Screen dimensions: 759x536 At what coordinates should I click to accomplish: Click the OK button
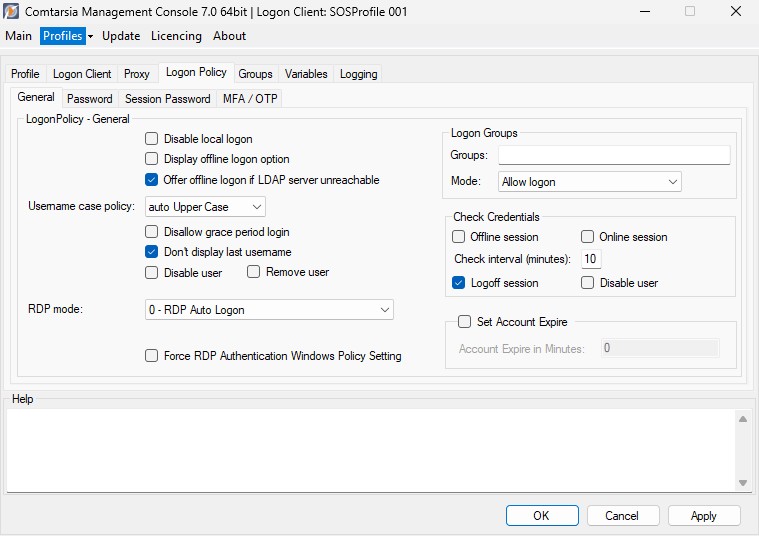tap(542, 516)
